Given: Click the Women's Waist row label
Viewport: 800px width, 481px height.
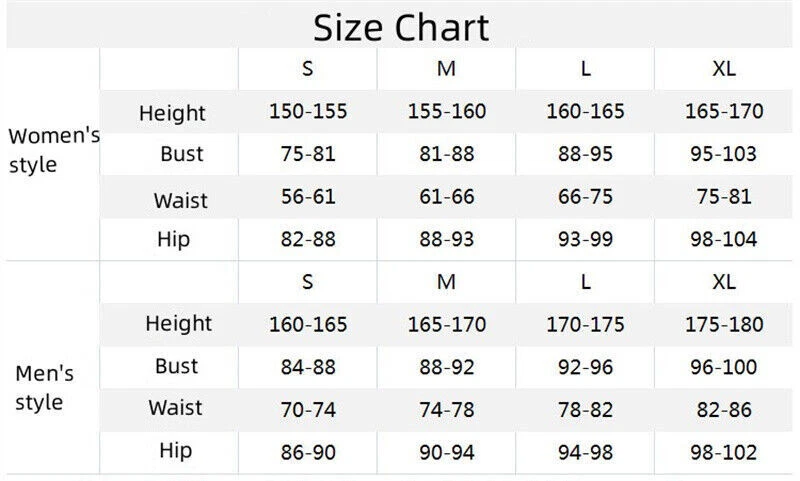Looking at the screenshot, I should [x=180, y=200].
